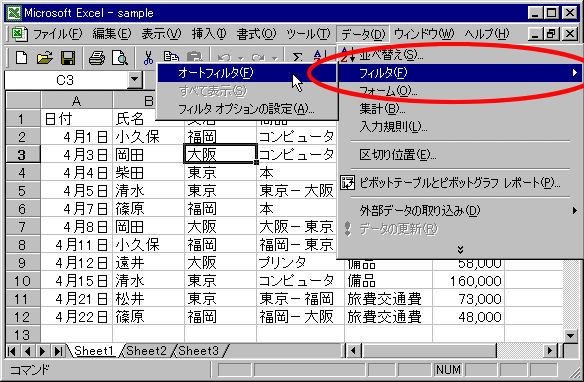584x382 pixels.
Task: Click horizontal scrollbar left arrow
Action: click(x=353, y=351)
